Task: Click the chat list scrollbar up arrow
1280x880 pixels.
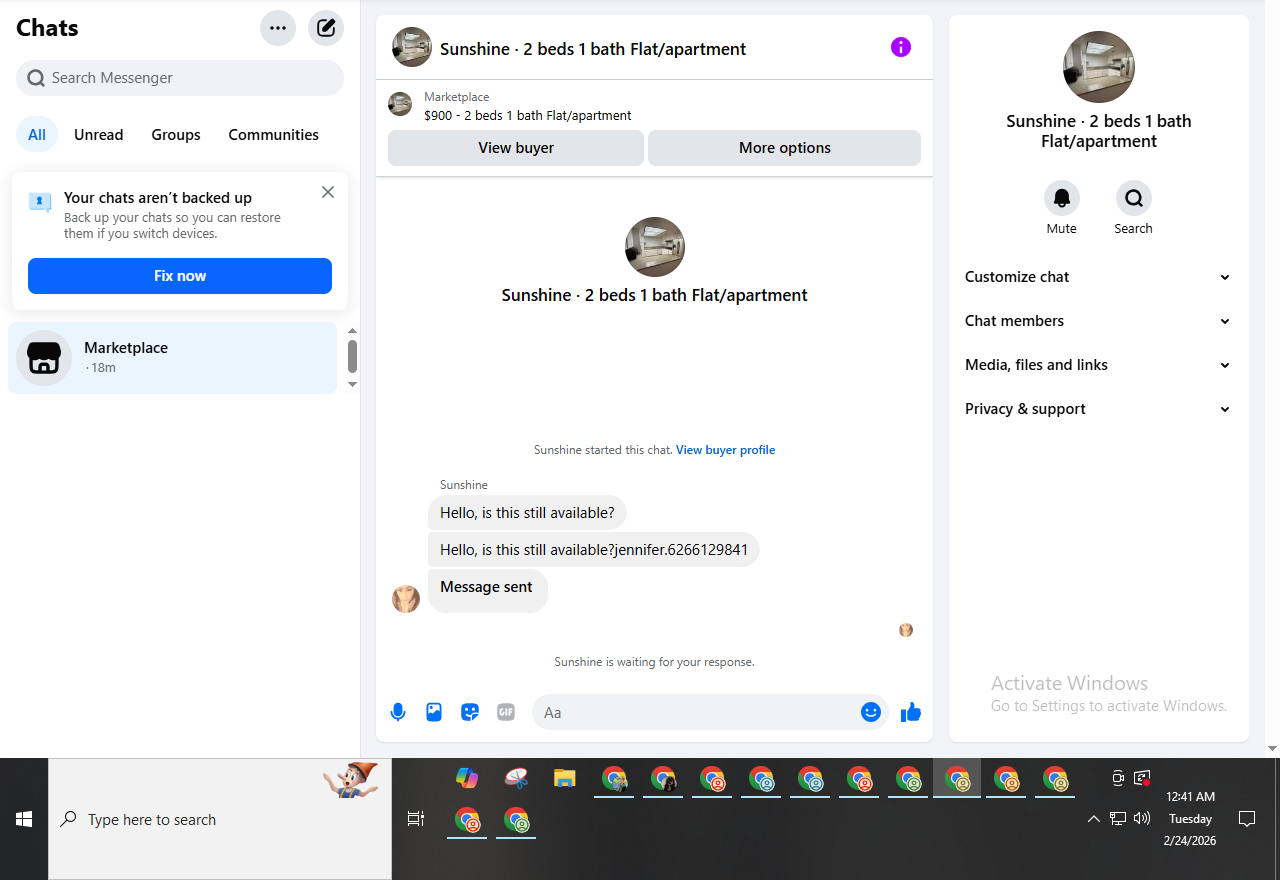Action: tap(352, 331)
